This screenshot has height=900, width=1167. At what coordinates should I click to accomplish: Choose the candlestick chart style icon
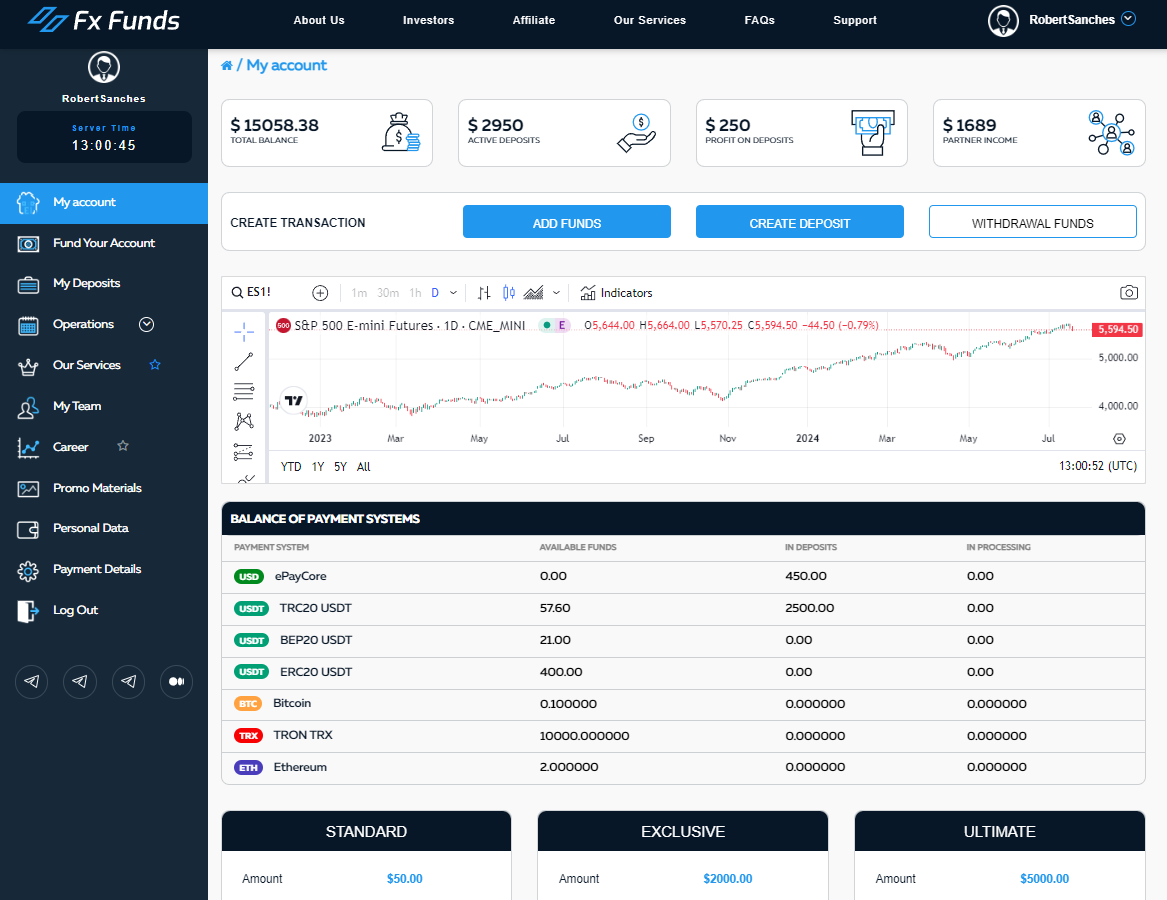(x=509, y=293)
